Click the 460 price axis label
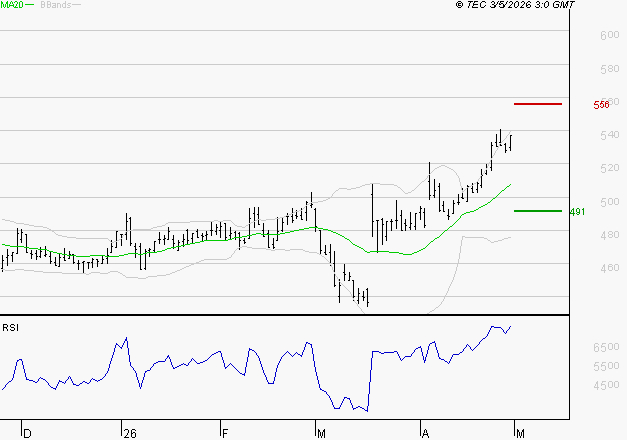The image size is (627, 440). pos(610,268)
